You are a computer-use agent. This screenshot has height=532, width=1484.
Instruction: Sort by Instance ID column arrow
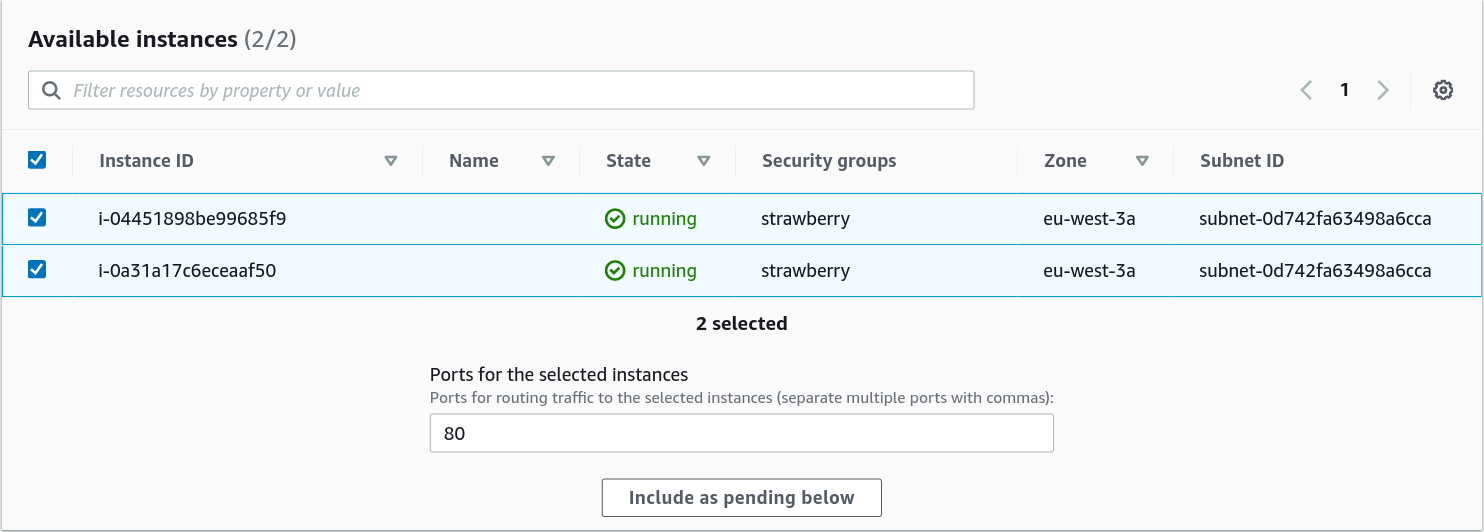click(391, 161)
